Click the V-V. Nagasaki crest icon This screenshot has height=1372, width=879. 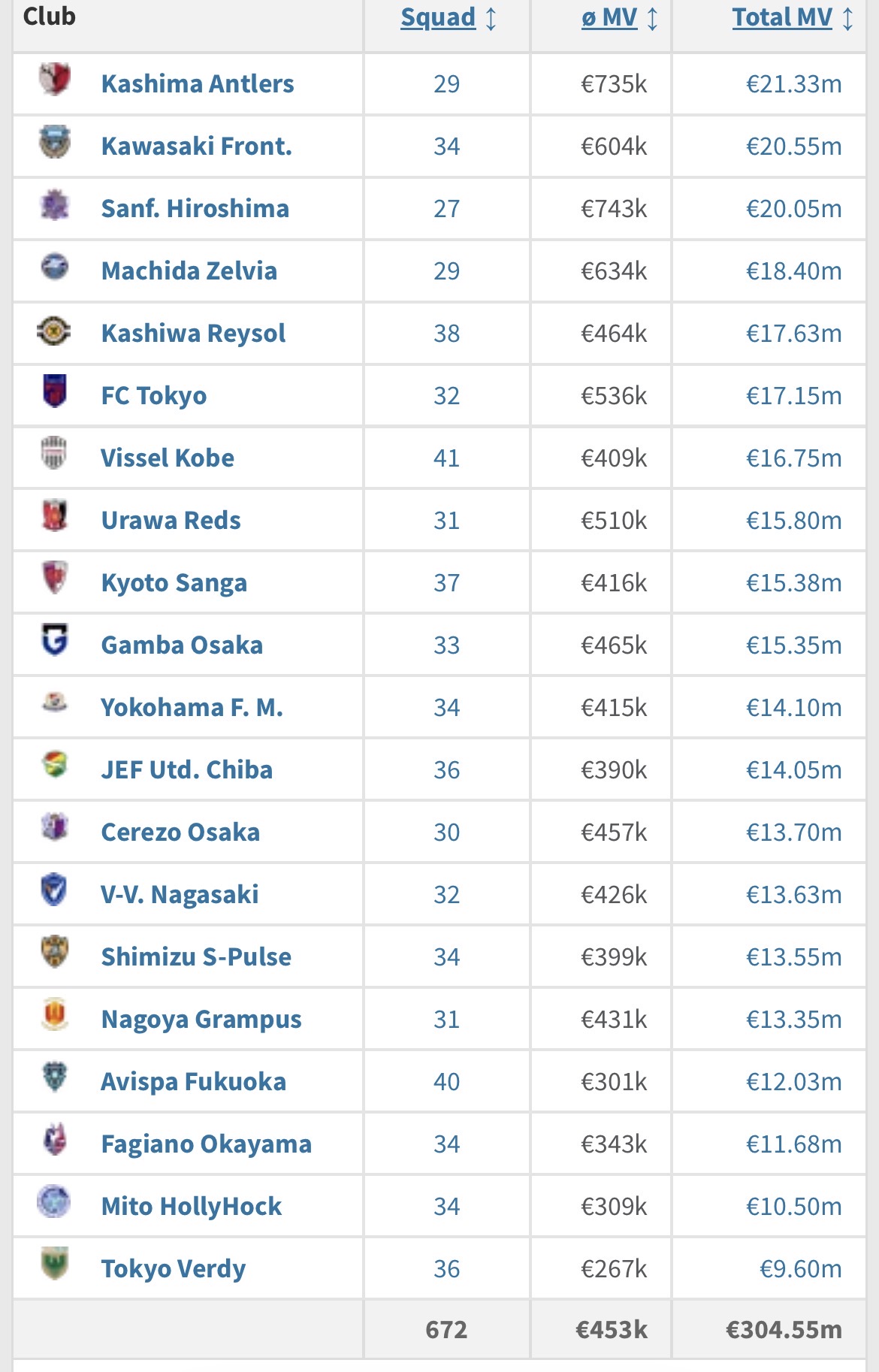click(x=54, y=890)
